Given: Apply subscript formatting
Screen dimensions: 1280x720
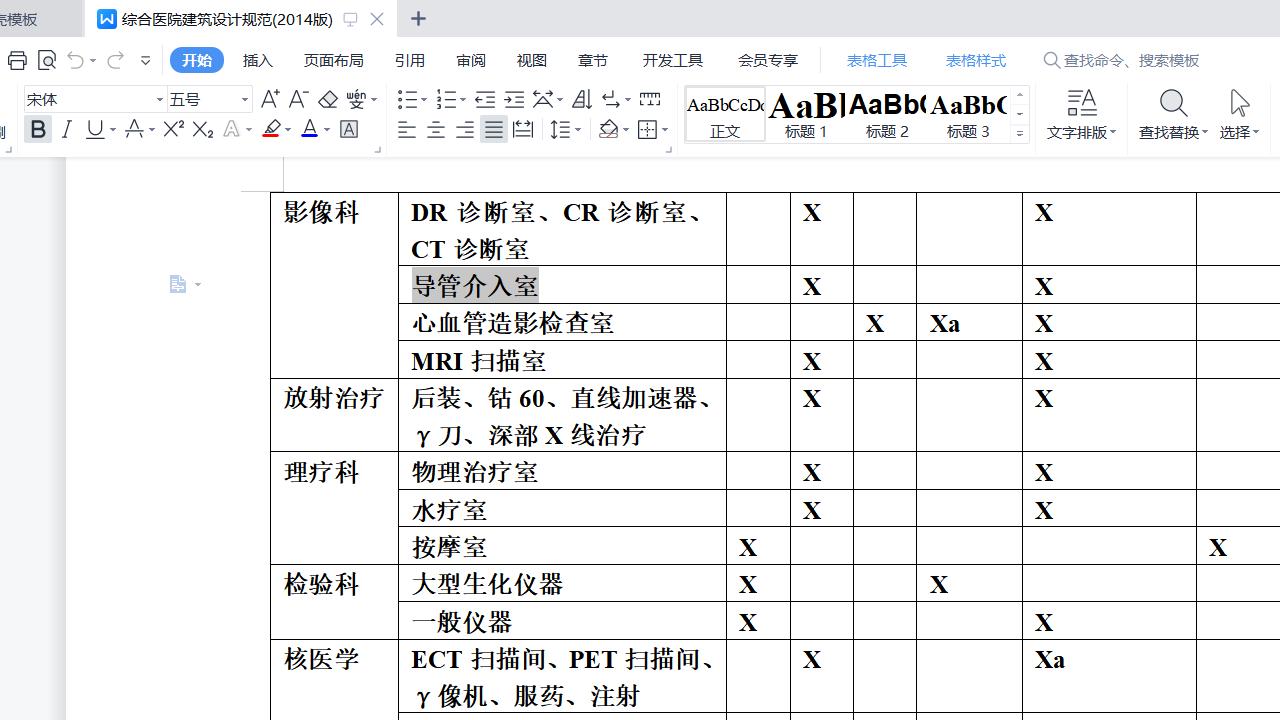Looking at the screenshot, I should (x=203, y=129).
